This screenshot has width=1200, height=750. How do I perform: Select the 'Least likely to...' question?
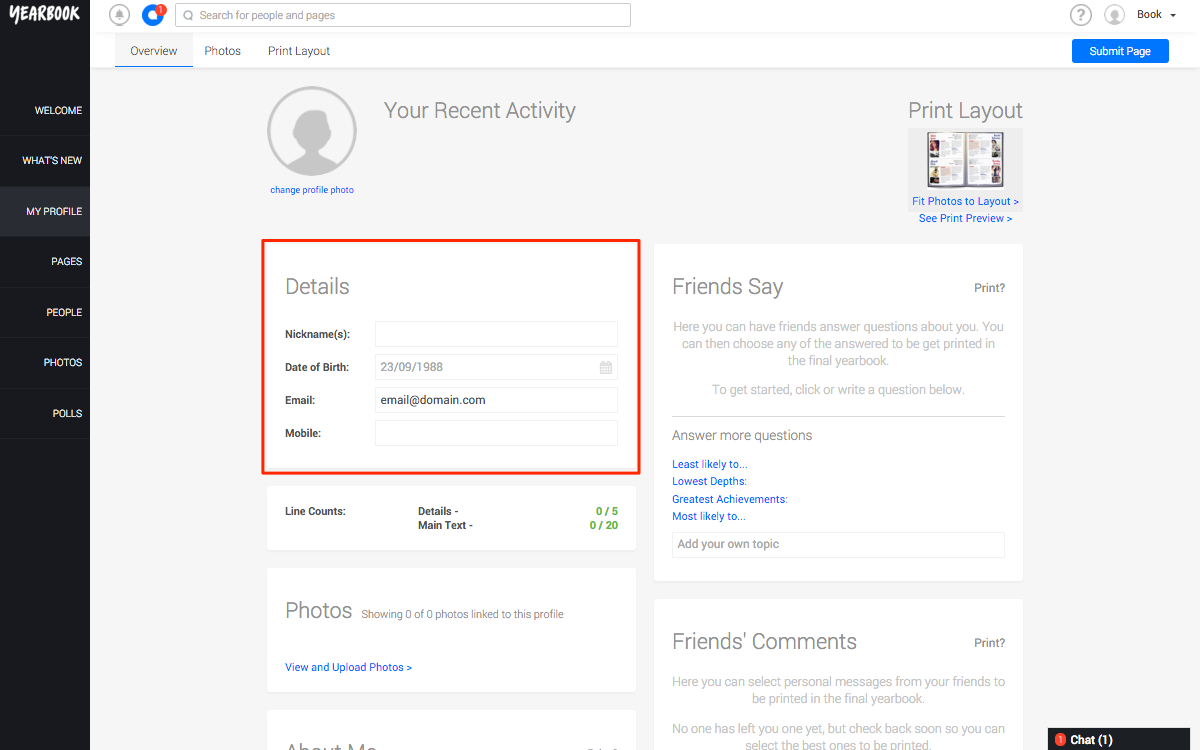pyautogui.click(x=709, y=464)
